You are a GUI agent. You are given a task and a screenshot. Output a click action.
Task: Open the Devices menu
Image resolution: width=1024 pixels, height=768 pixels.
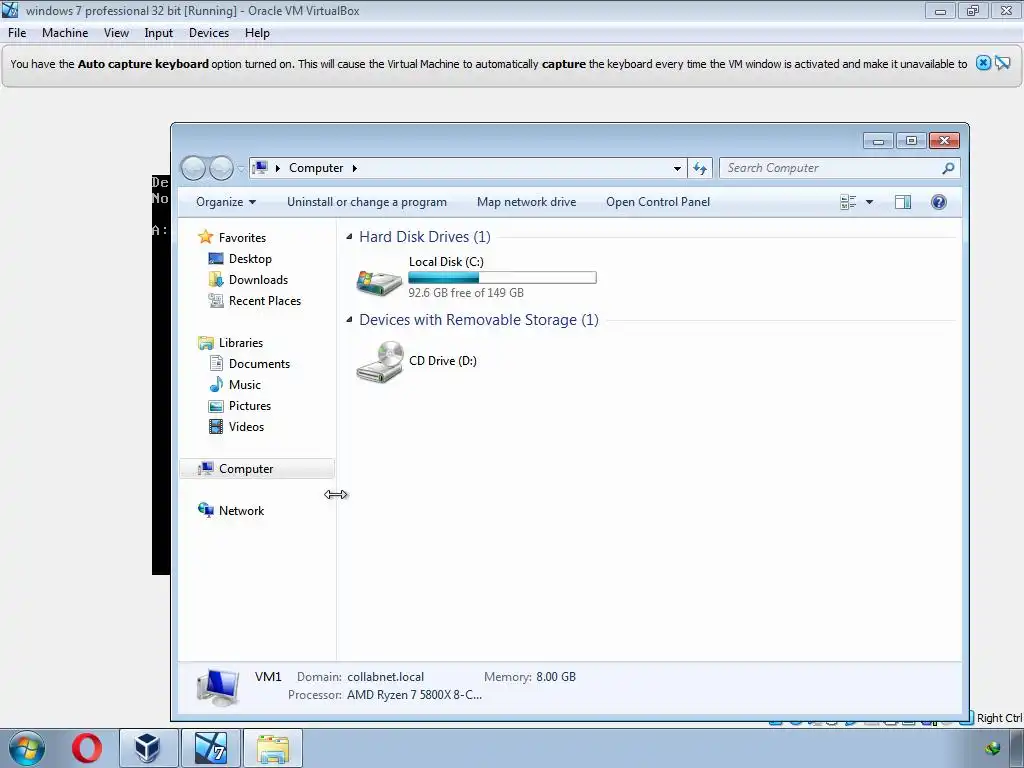coord(209,33)
